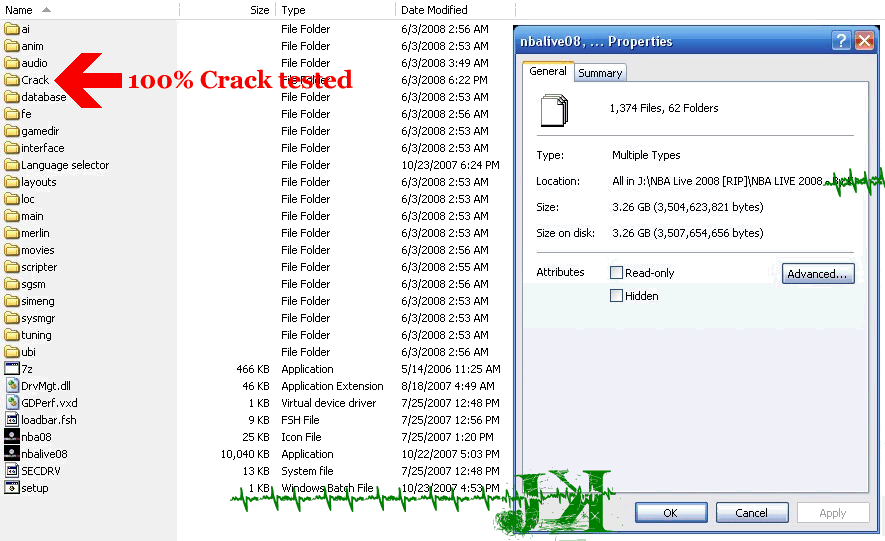Screen dimensions: 885x541
Task: Select the main folder icon
Action: (x=12, y=215)
